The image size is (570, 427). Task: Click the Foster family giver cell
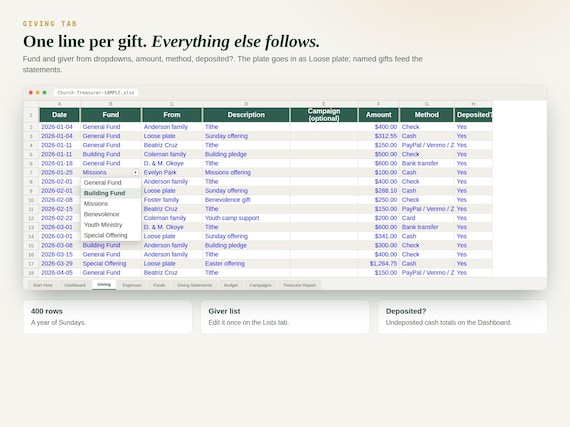pos(172,200)
